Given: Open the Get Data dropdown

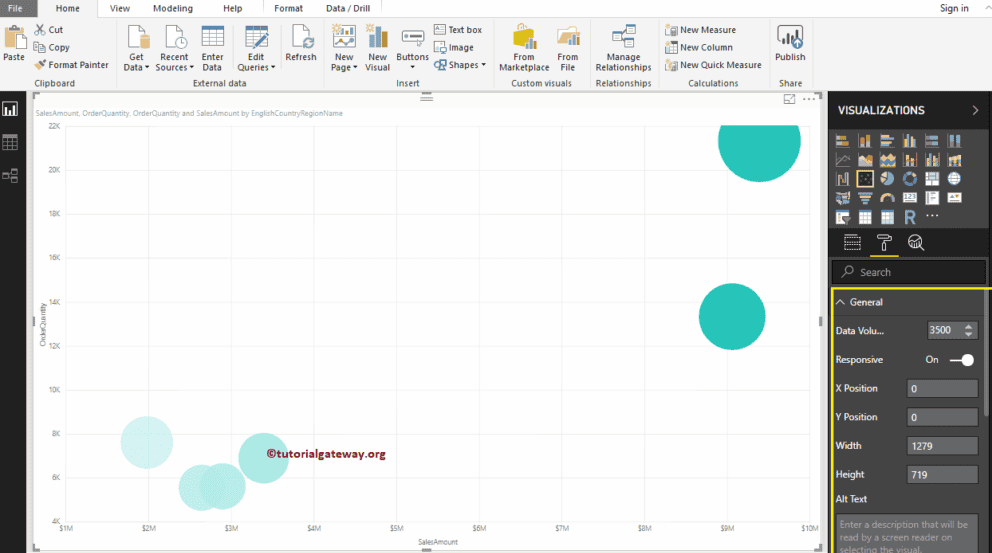Looking at the screenshot, I should point(137,49).
